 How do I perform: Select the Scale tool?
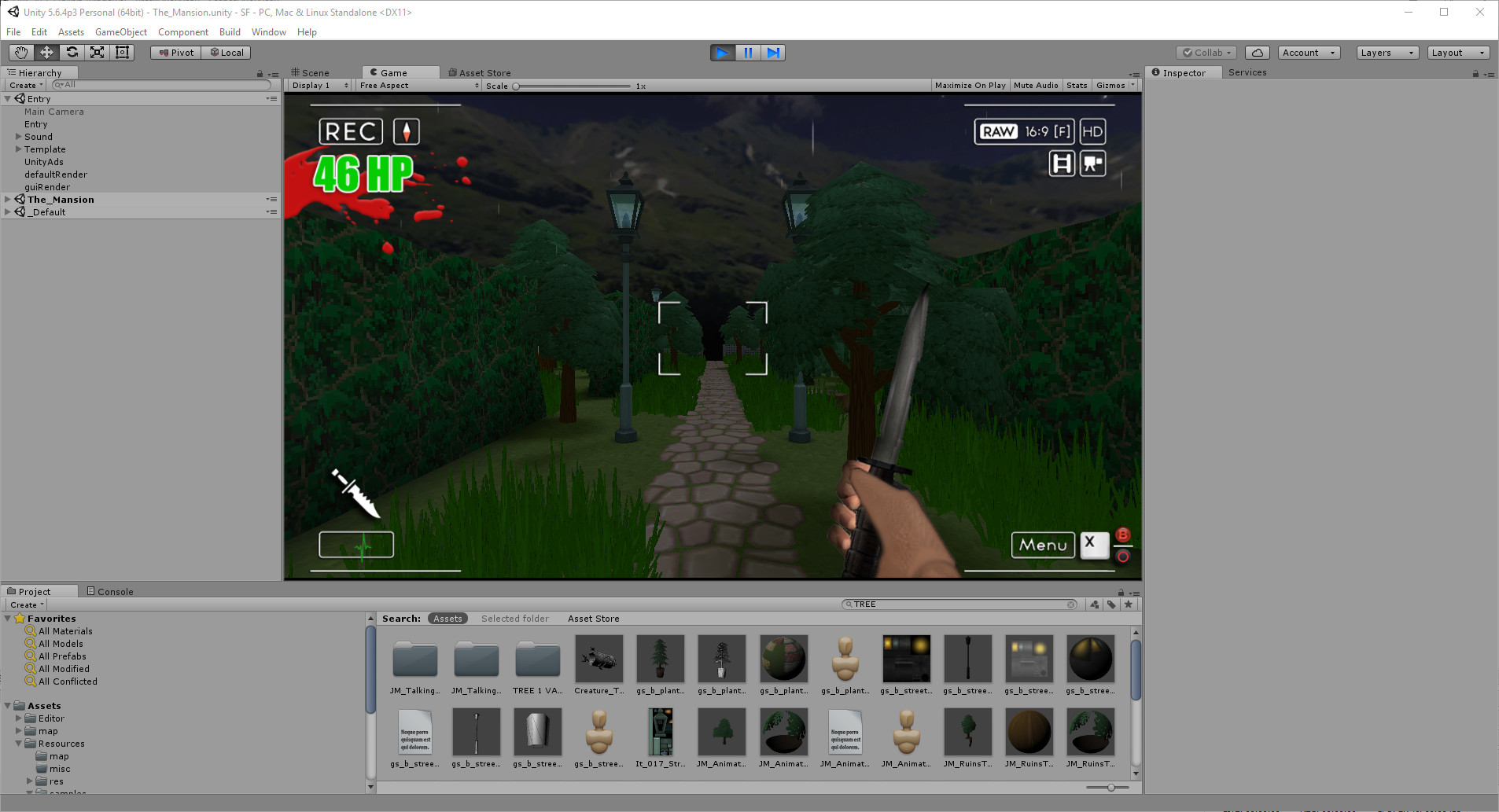(x=97, y=52)
